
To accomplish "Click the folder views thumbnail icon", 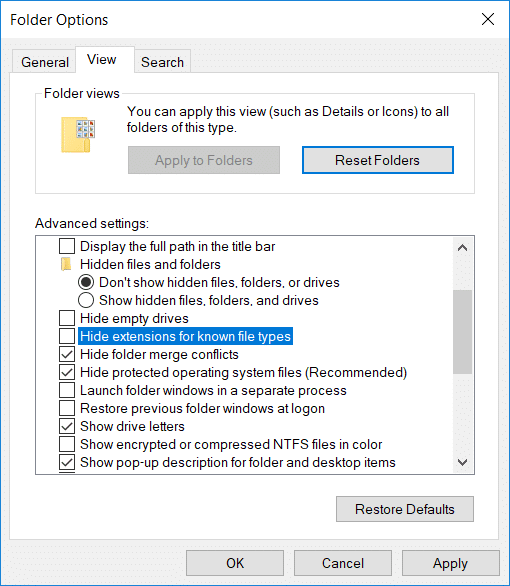I will [x=78, y=135].
